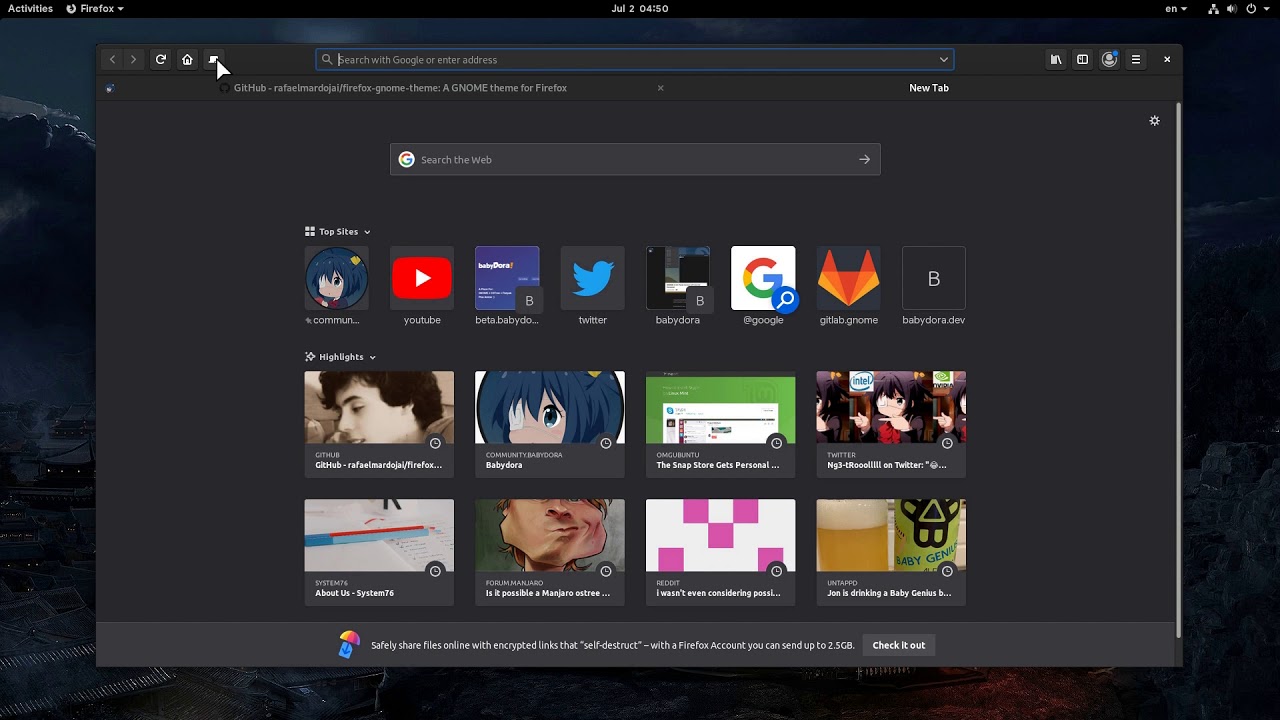Close the GitHub firefox-gnome-theme tab
Viewport: 1280px width, 720px height.
coord(660,88)
